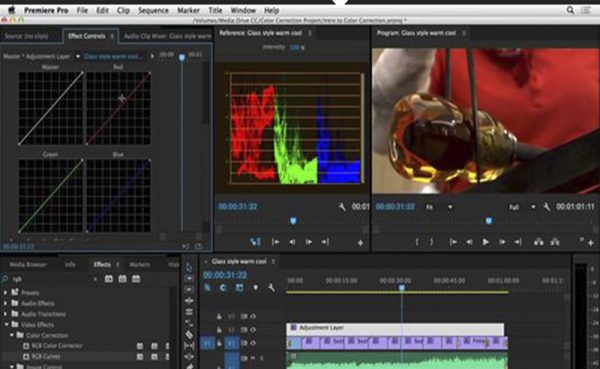Toggle sync lock on V3 track
Screen dimensions: 600x369
[244, 317]
